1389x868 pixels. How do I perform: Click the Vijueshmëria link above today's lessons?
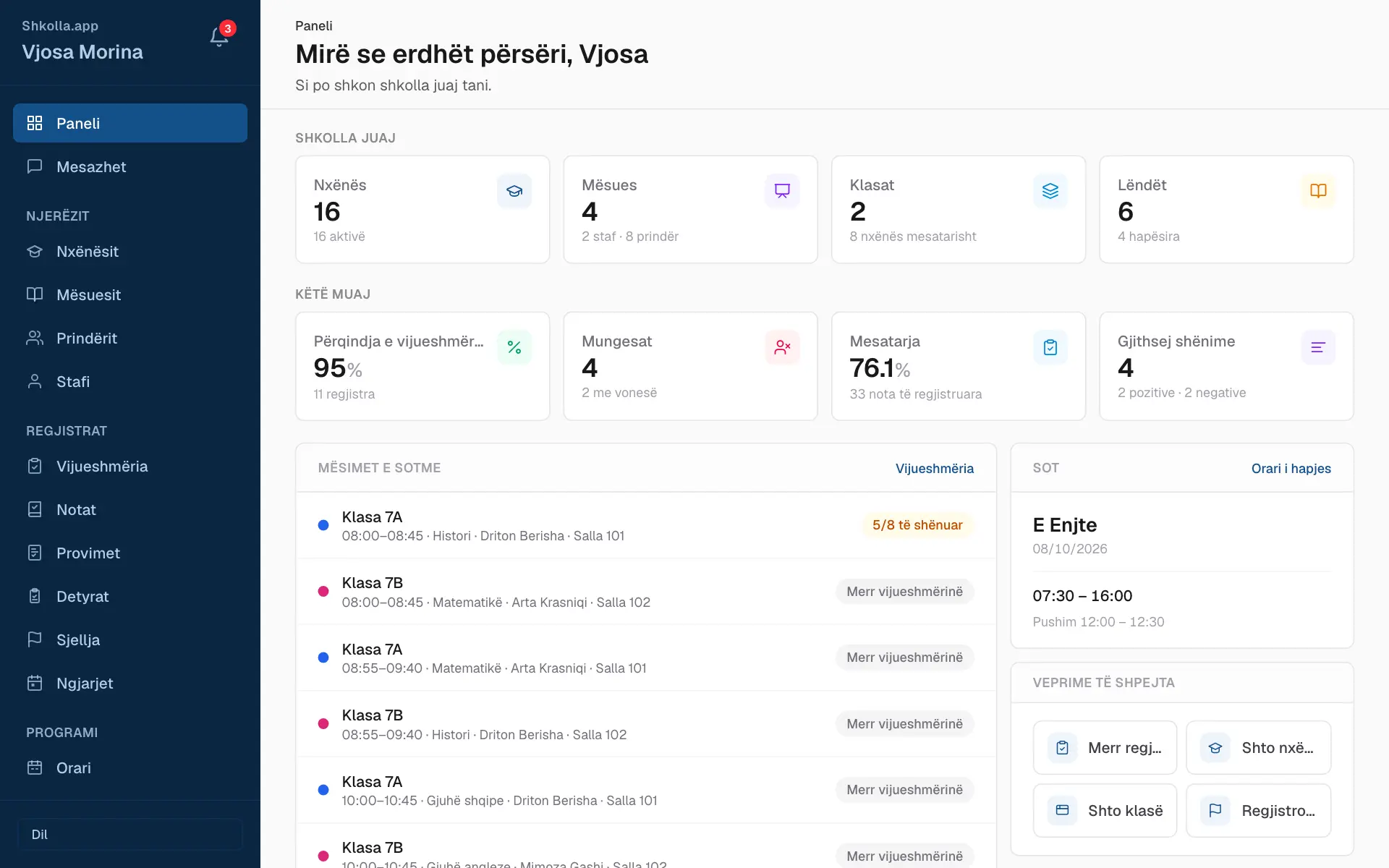(x=935, y=468)
